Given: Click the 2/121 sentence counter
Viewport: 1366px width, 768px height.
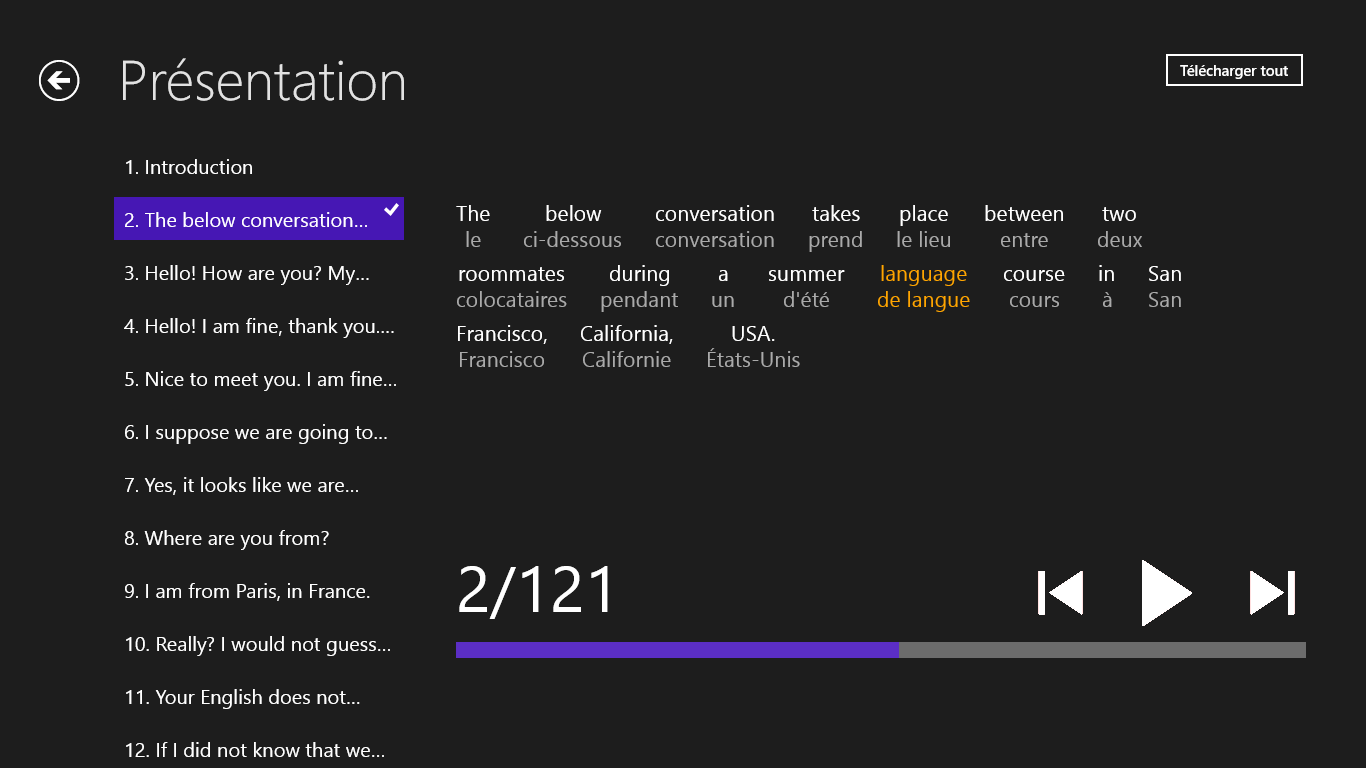Looking at the screenshot, I should 536,590.
